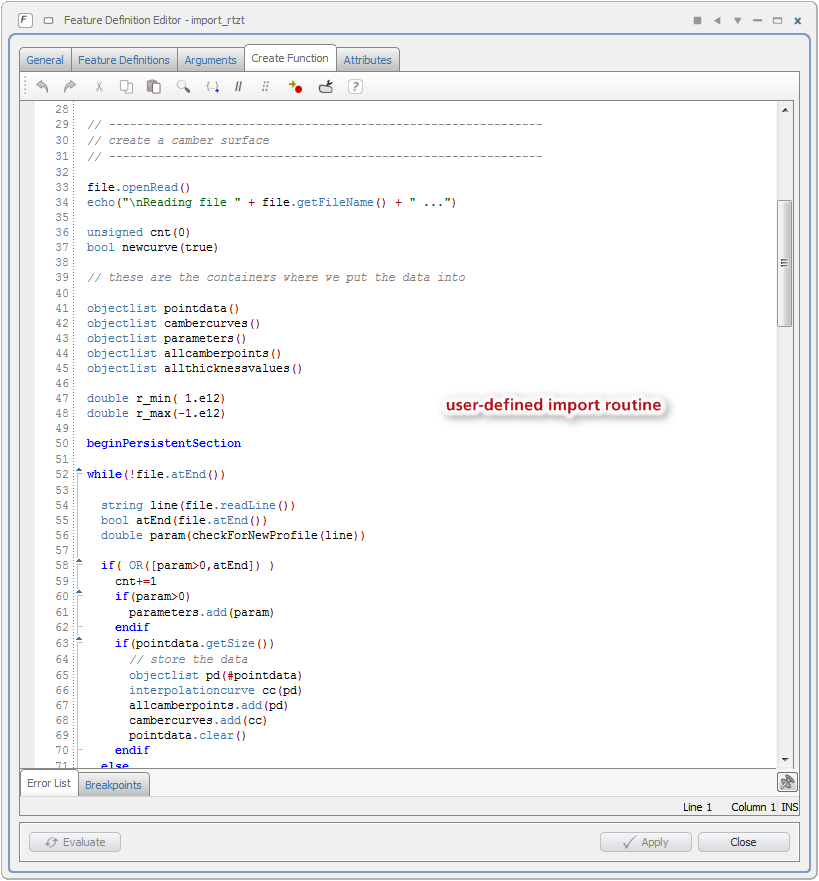Click the pin icon beside the Breakpoints tab
The height and width of the screenshot is (881, 819).
[x=787, y=782]
